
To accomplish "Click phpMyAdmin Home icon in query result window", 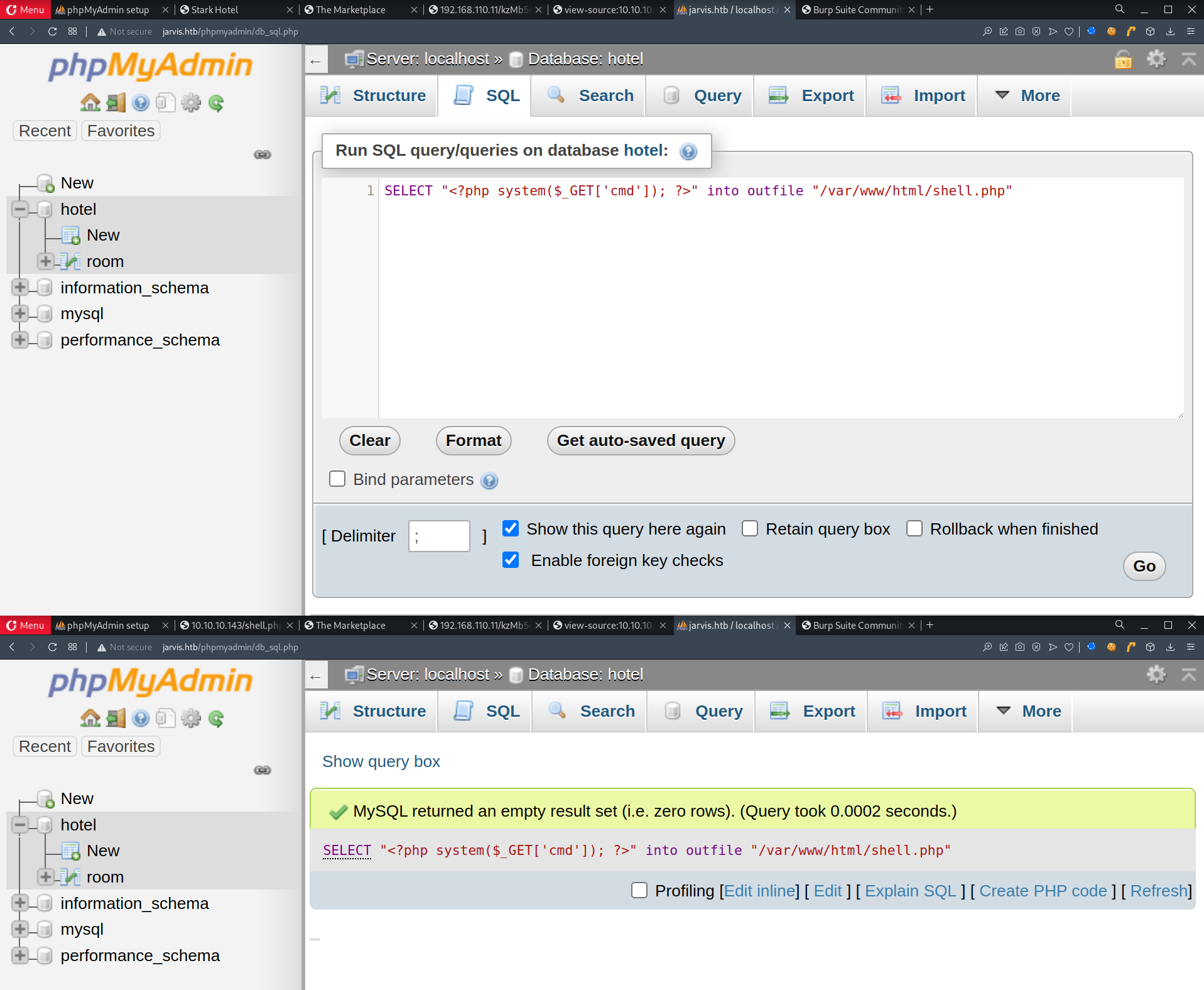I will point(90,718).
